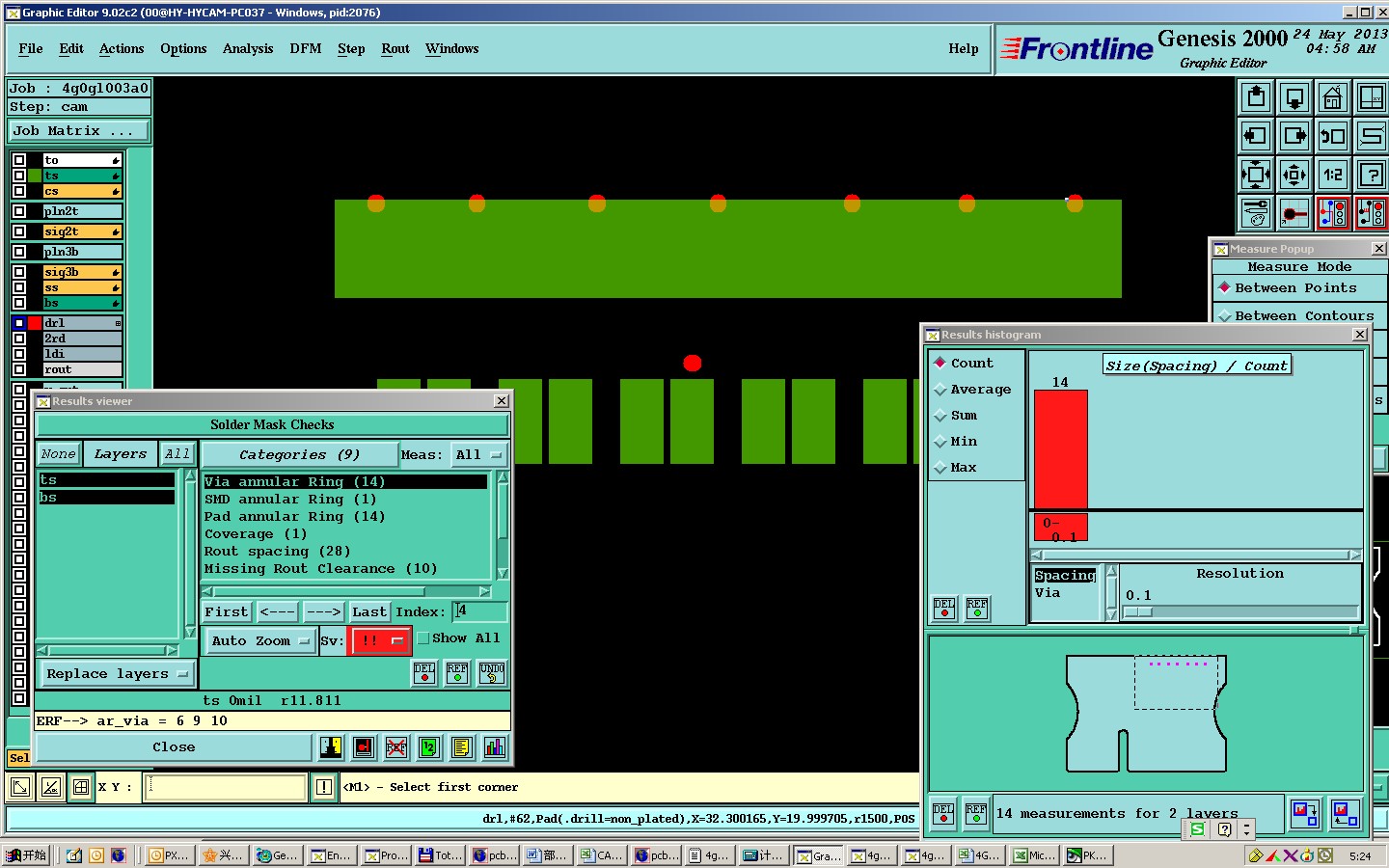Click the previous view (undo zoom) icon
The height and width of the screenshot is (868, 1389).
1333,136
